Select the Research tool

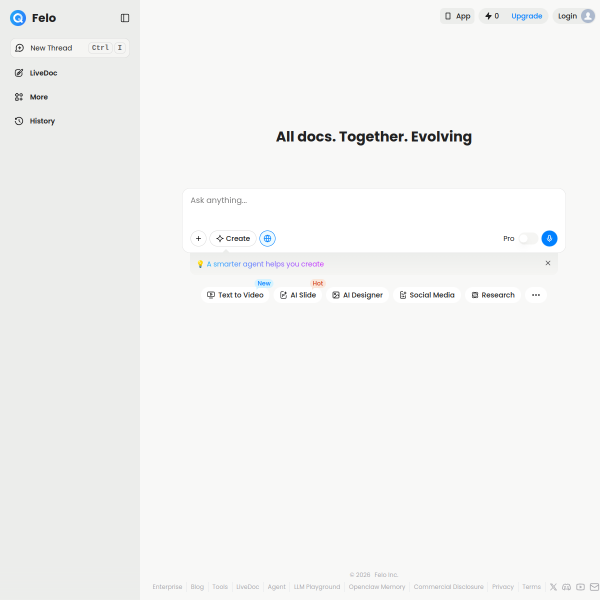[493, 295]
